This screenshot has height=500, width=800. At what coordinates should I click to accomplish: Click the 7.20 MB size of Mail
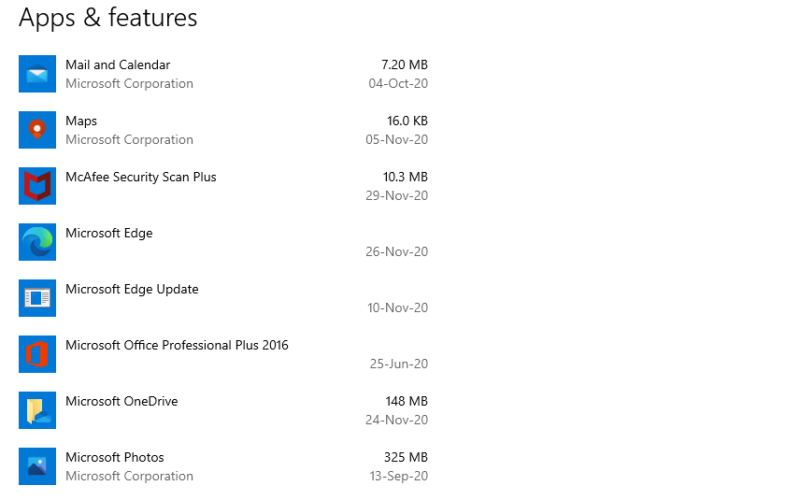click(x=404, y=65)
